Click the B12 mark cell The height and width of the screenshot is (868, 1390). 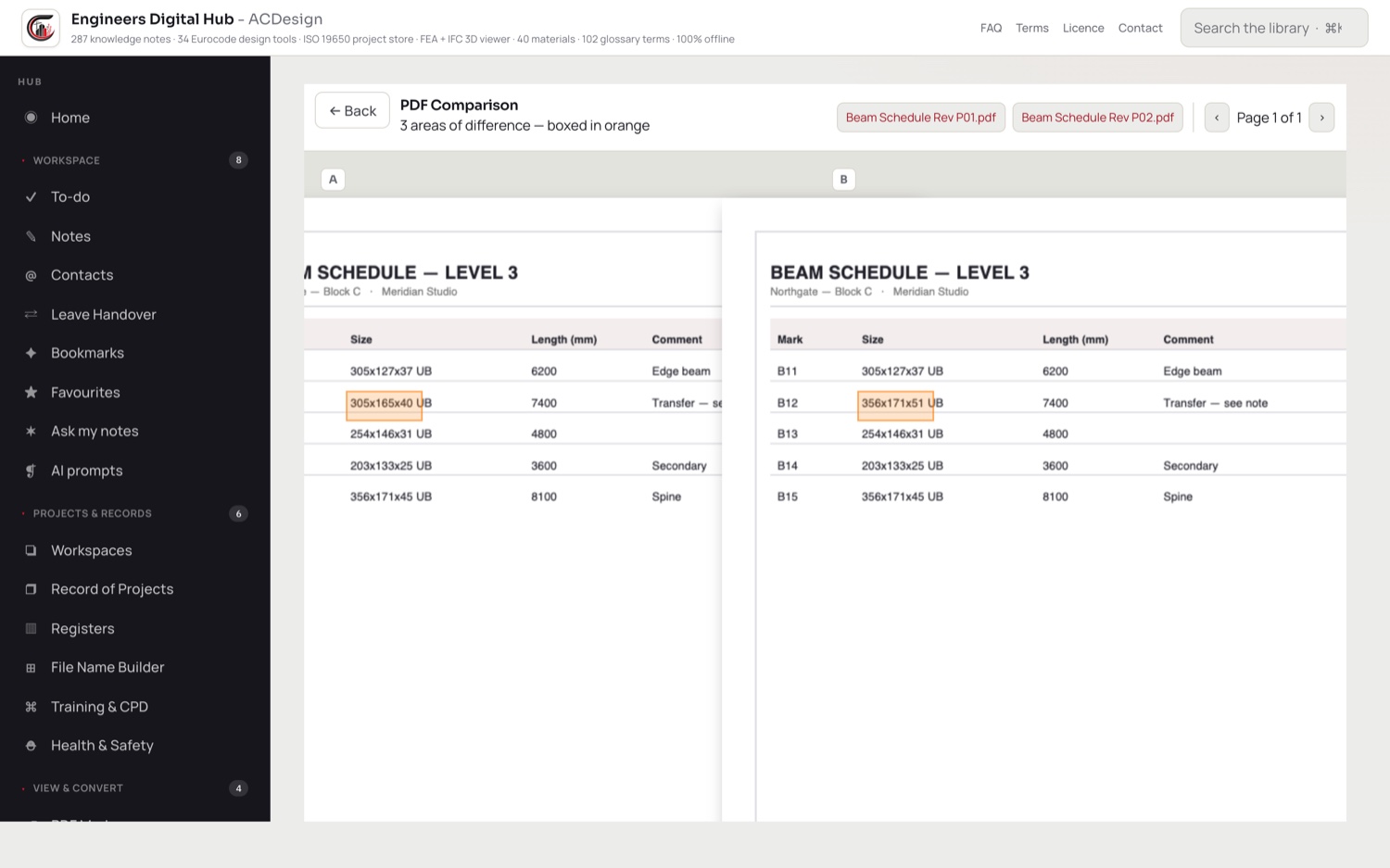[787, 403]
